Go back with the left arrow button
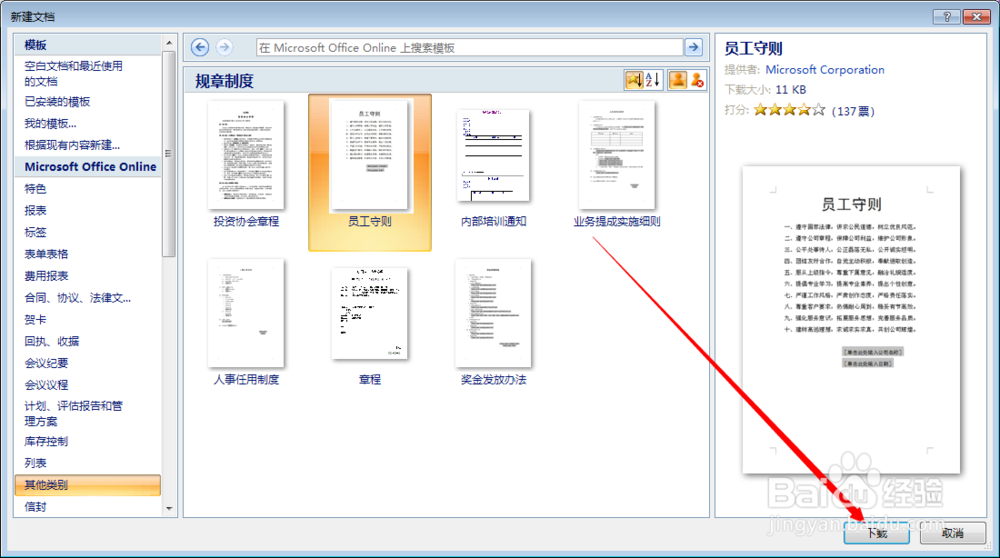 tap(200, 47)
